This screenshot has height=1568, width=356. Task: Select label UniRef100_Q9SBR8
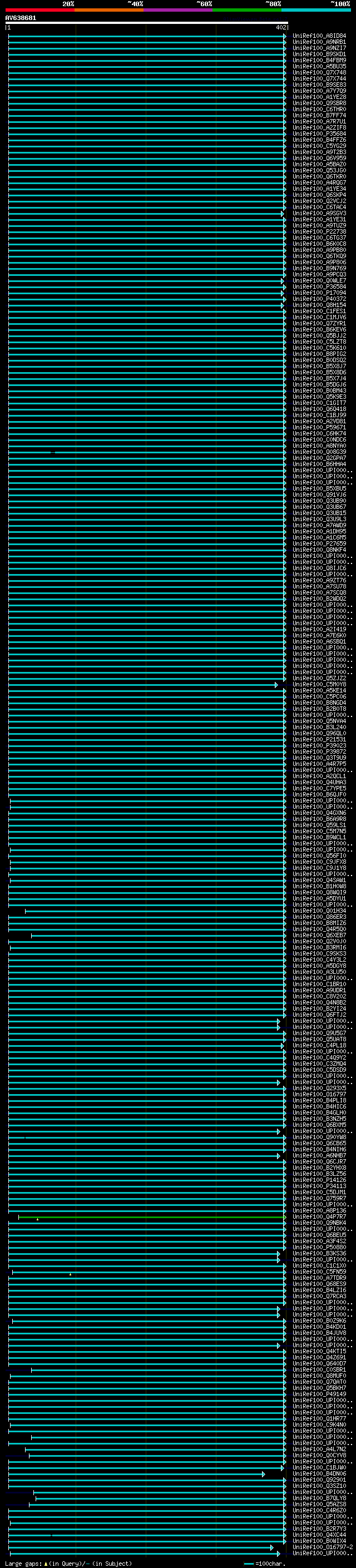(x=319, y=103)
